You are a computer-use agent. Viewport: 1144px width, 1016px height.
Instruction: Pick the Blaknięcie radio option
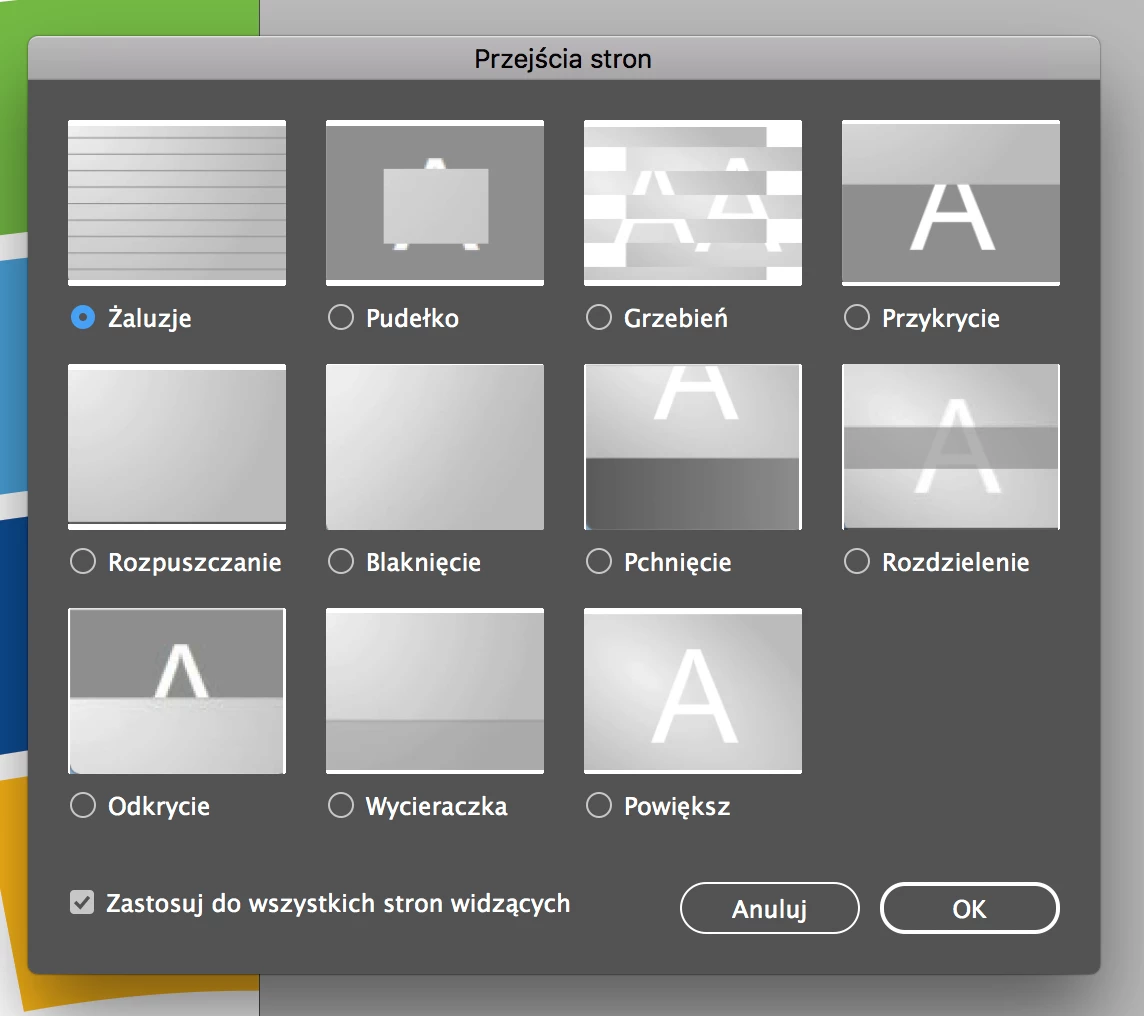coord(341,562)
